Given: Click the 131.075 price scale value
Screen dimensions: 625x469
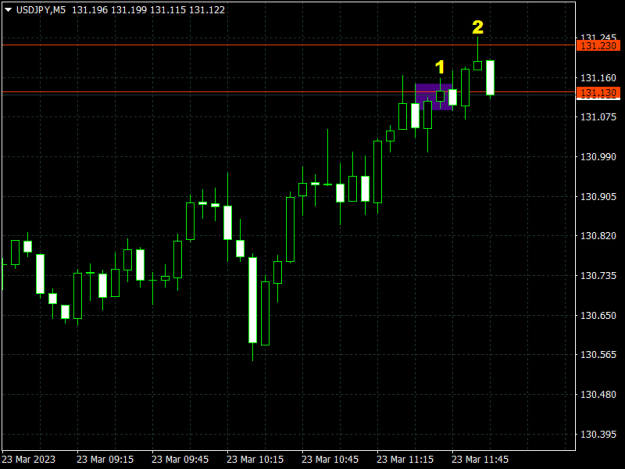Looking at the screenshot, I should [598, 117].
